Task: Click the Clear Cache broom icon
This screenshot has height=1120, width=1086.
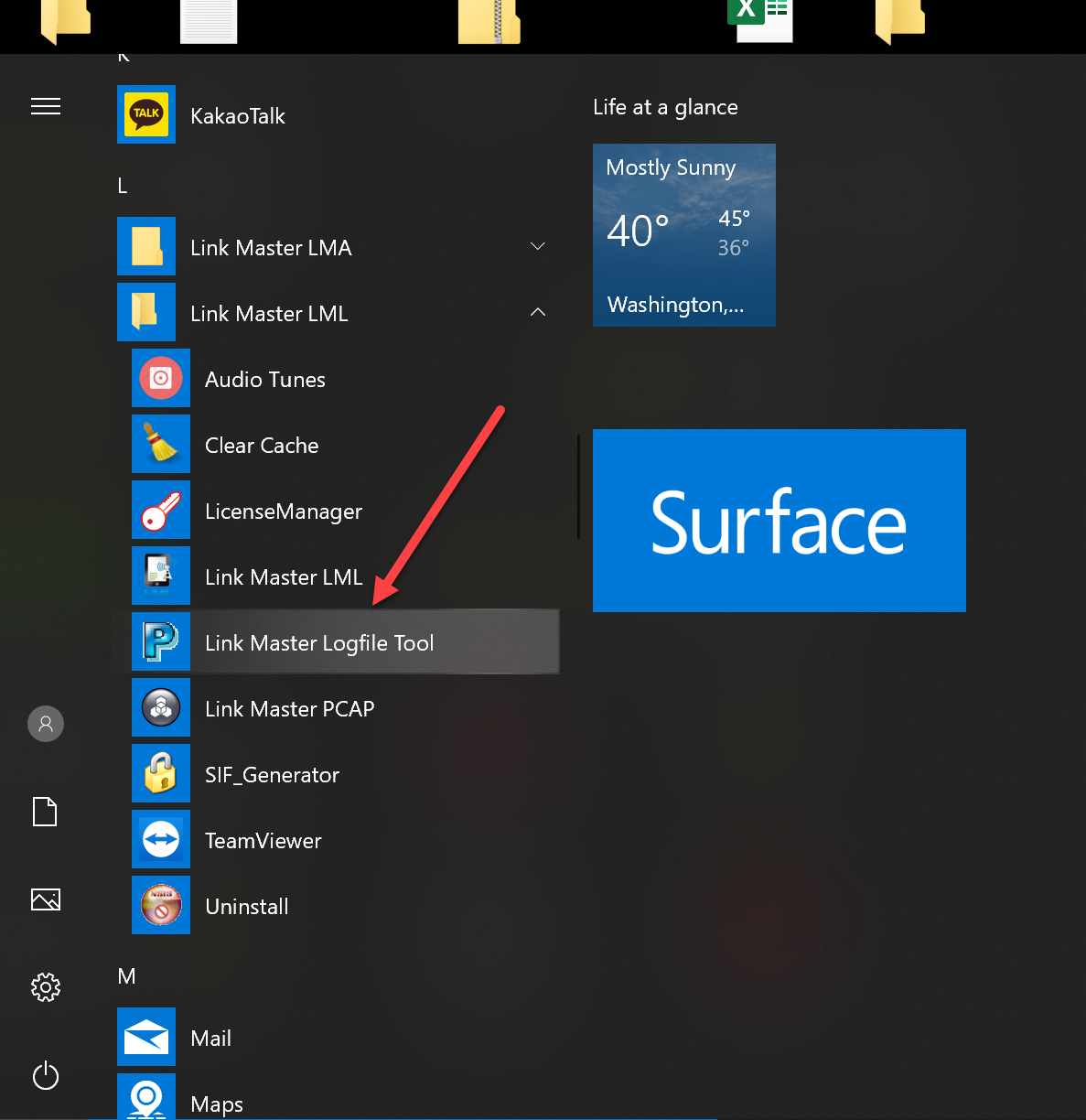Action: (x=161, y=444)
